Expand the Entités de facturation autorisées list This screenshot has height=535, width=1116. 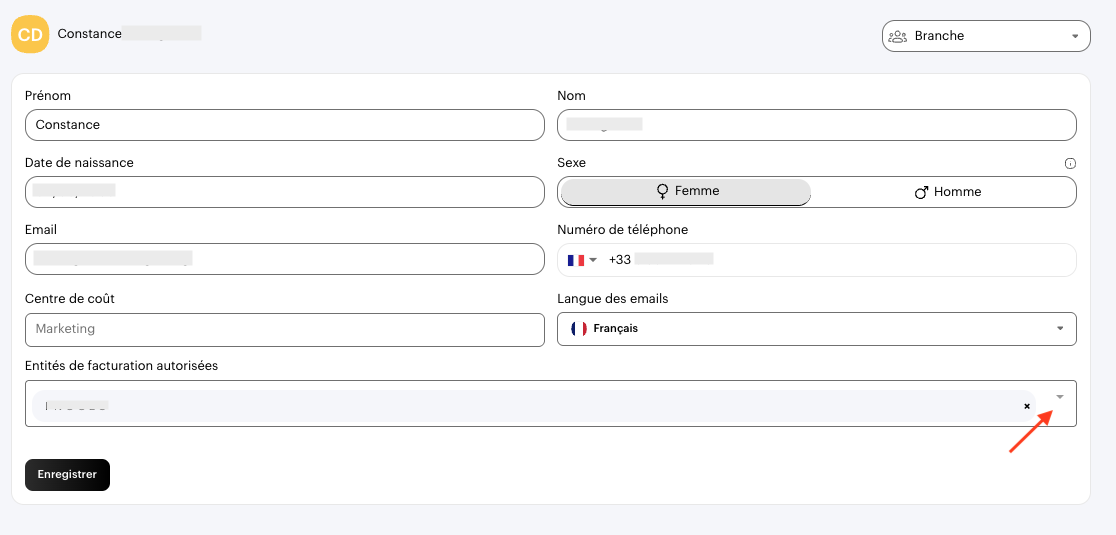click(x=1060, y=396)
